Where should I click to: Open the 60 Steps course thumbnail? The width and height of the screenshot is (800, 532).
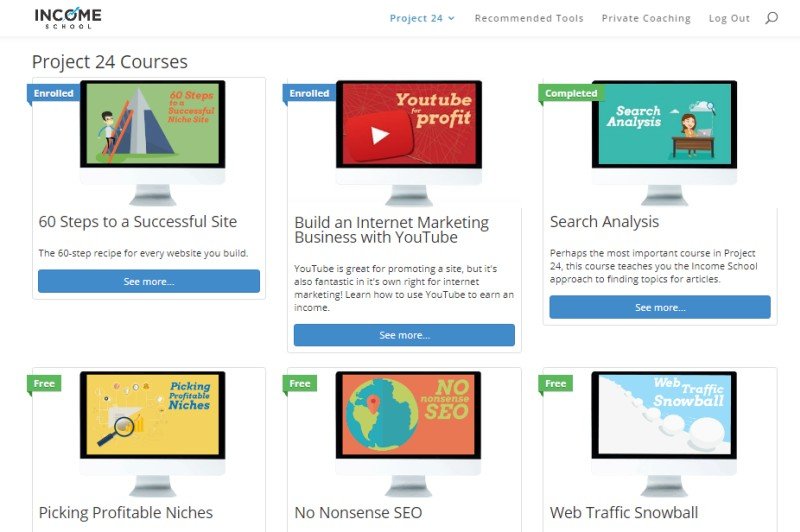[153, 124]
